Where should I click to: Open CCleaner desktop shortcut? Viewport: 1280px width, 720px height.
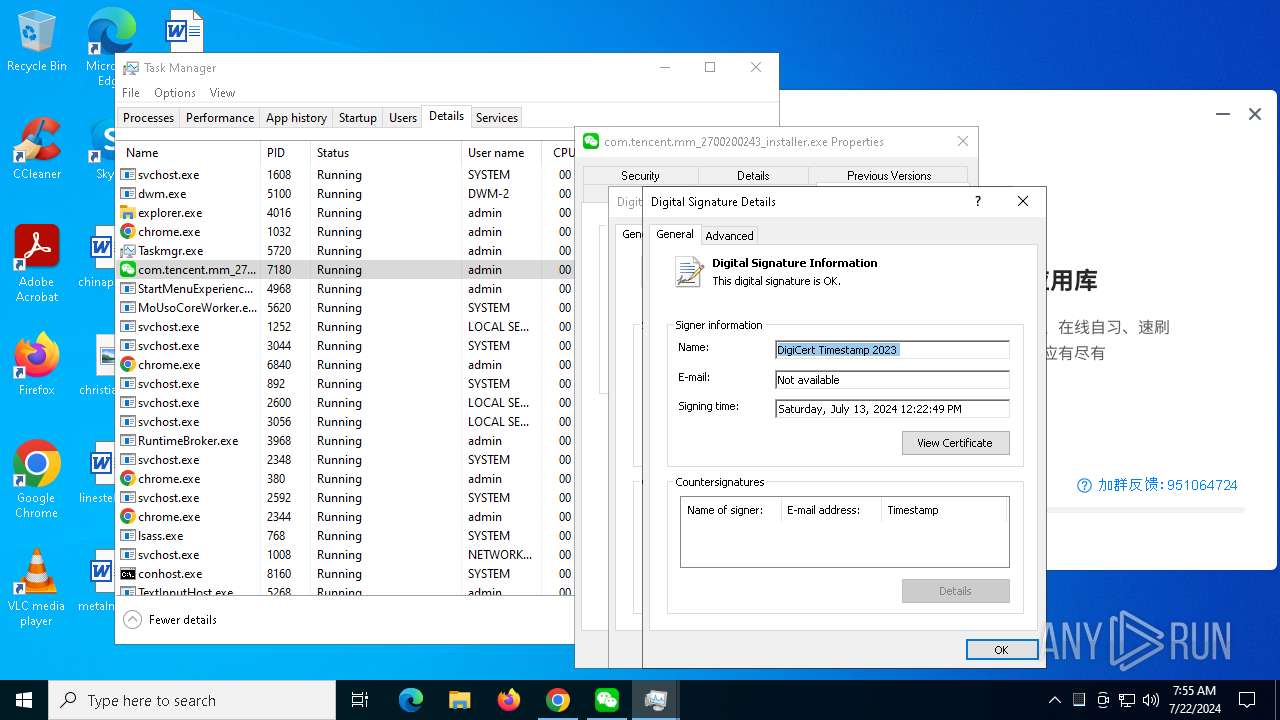(36, 150)
